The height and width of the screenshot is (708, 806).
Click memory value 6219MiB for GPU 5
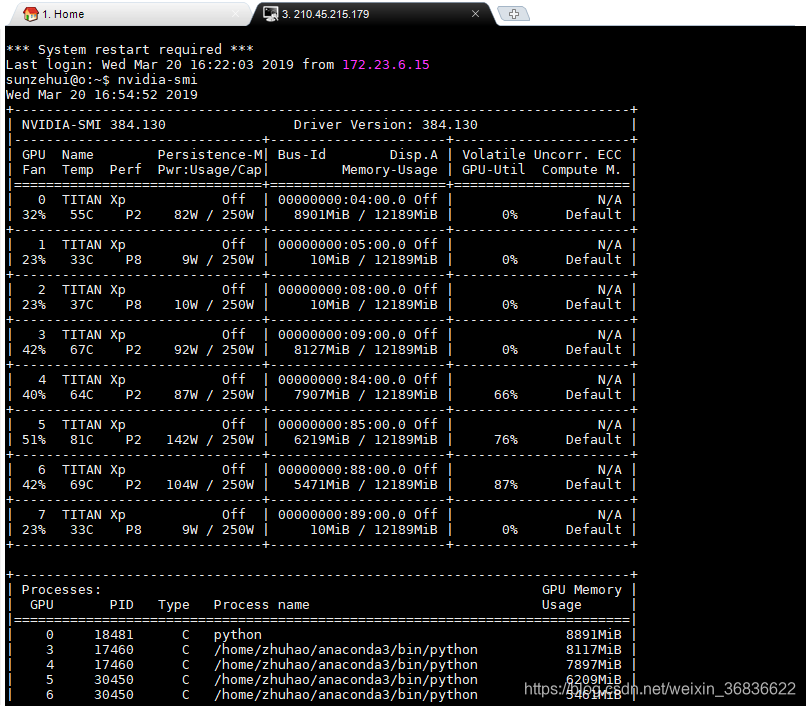point(322,440)
